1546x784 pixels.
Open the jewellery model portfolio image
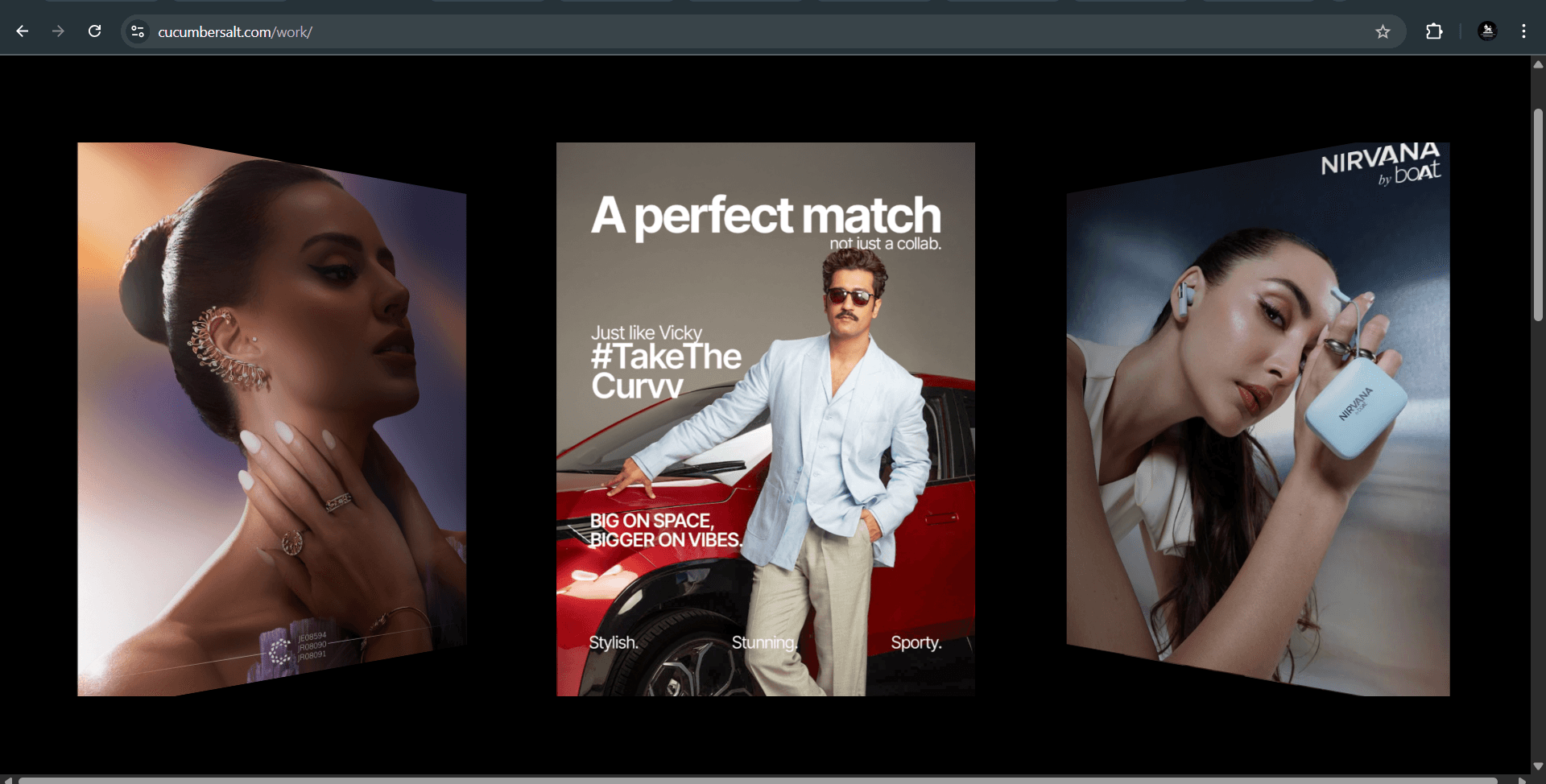271,419
